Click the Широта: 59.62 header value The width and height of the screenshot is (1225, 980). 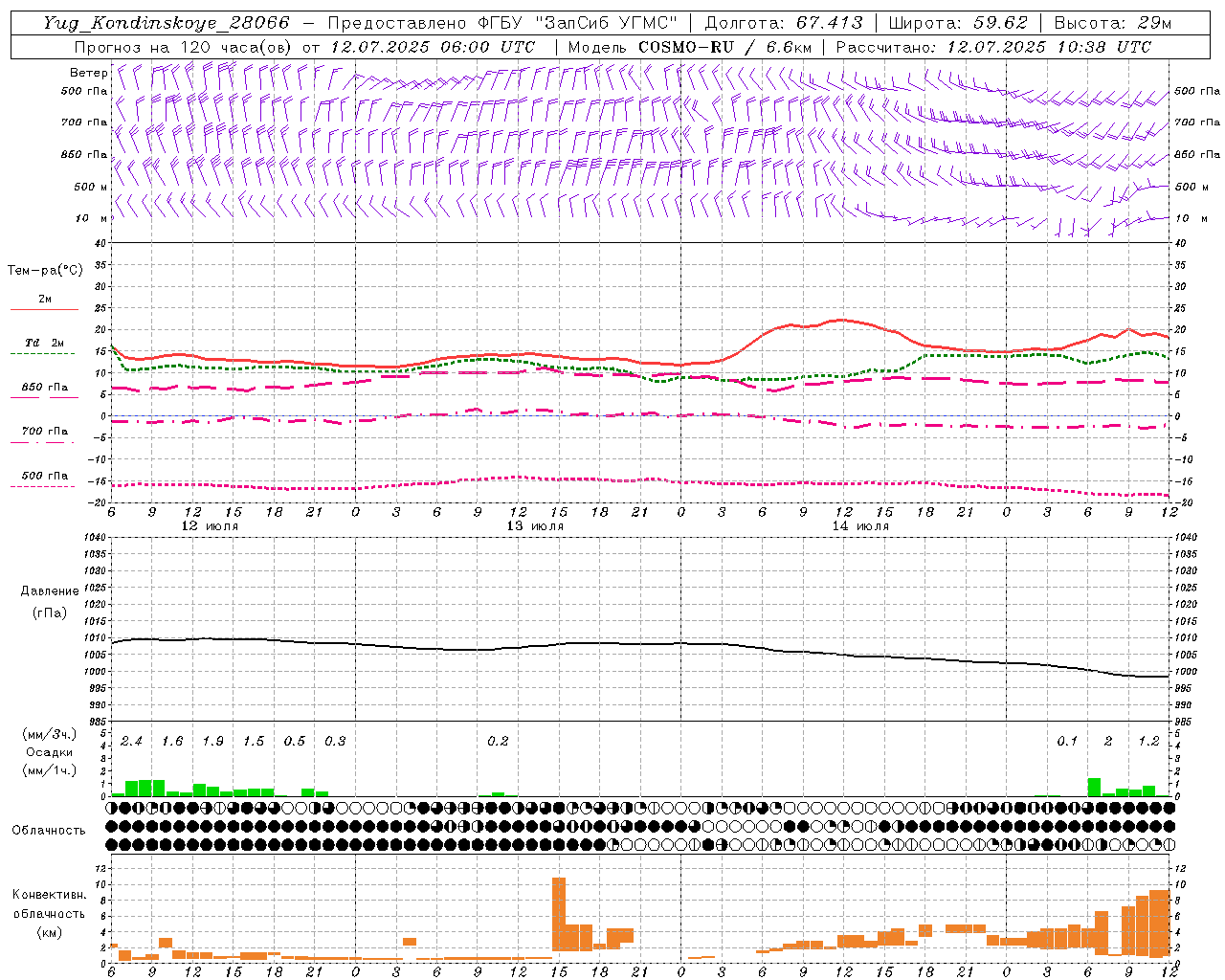[x=958, y=23]
